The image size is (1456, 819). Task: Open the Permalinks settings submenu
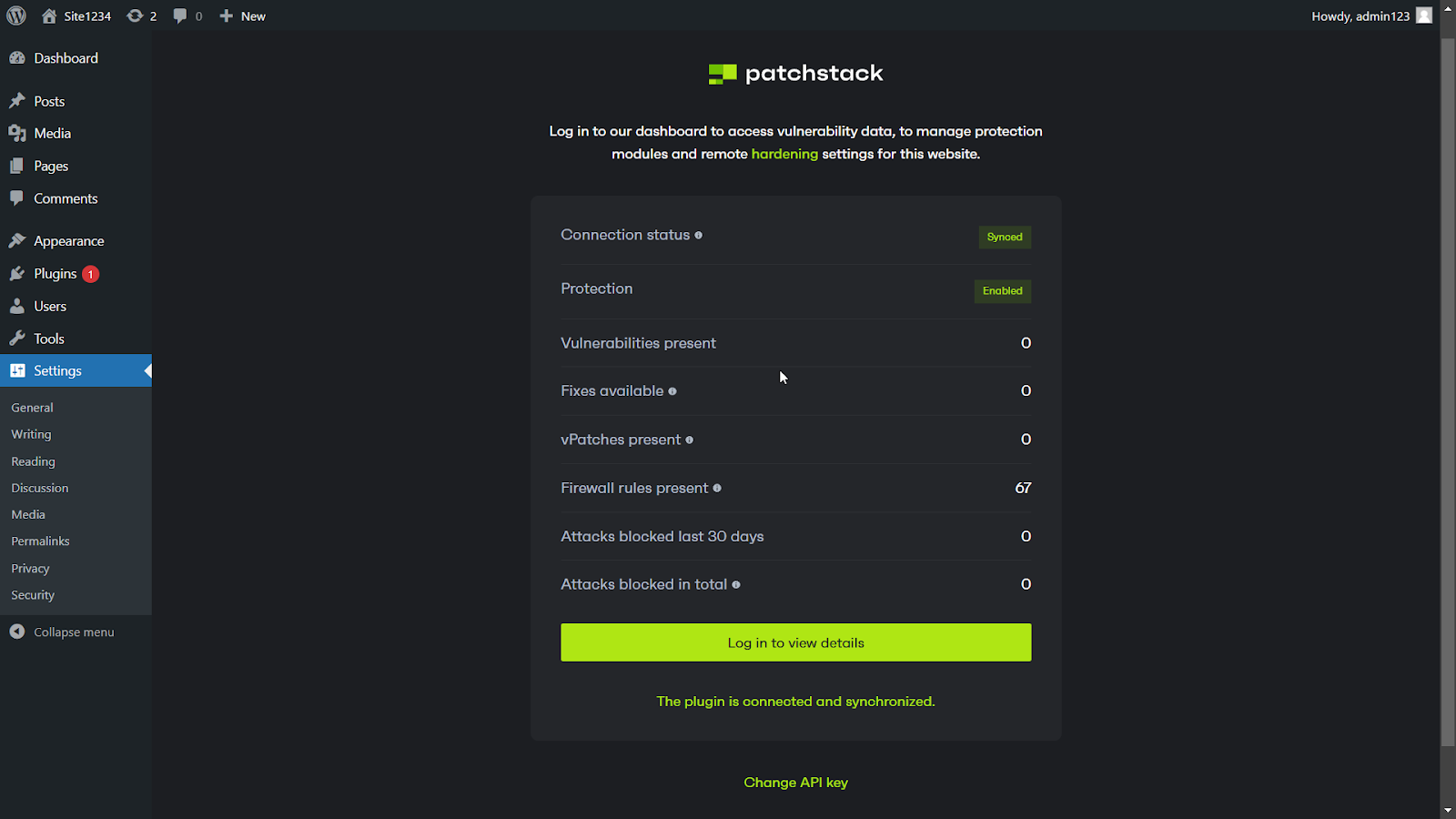40,541
